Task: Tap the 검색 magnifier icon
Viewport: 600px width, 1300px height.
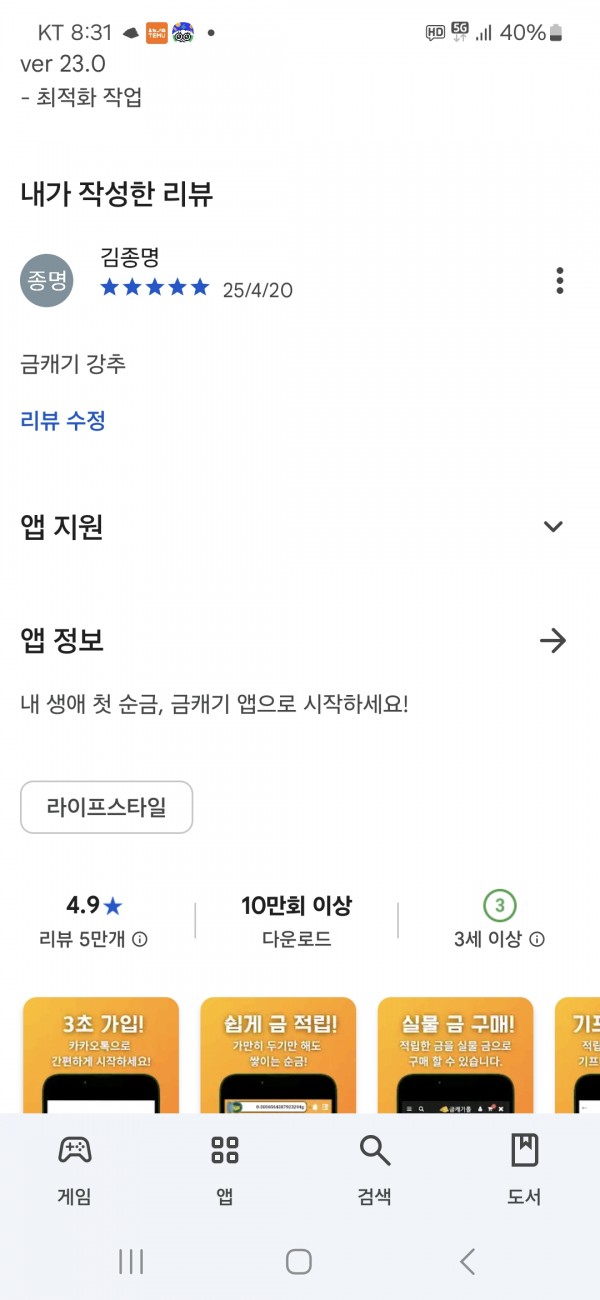Action: [x=375, y=1150]
